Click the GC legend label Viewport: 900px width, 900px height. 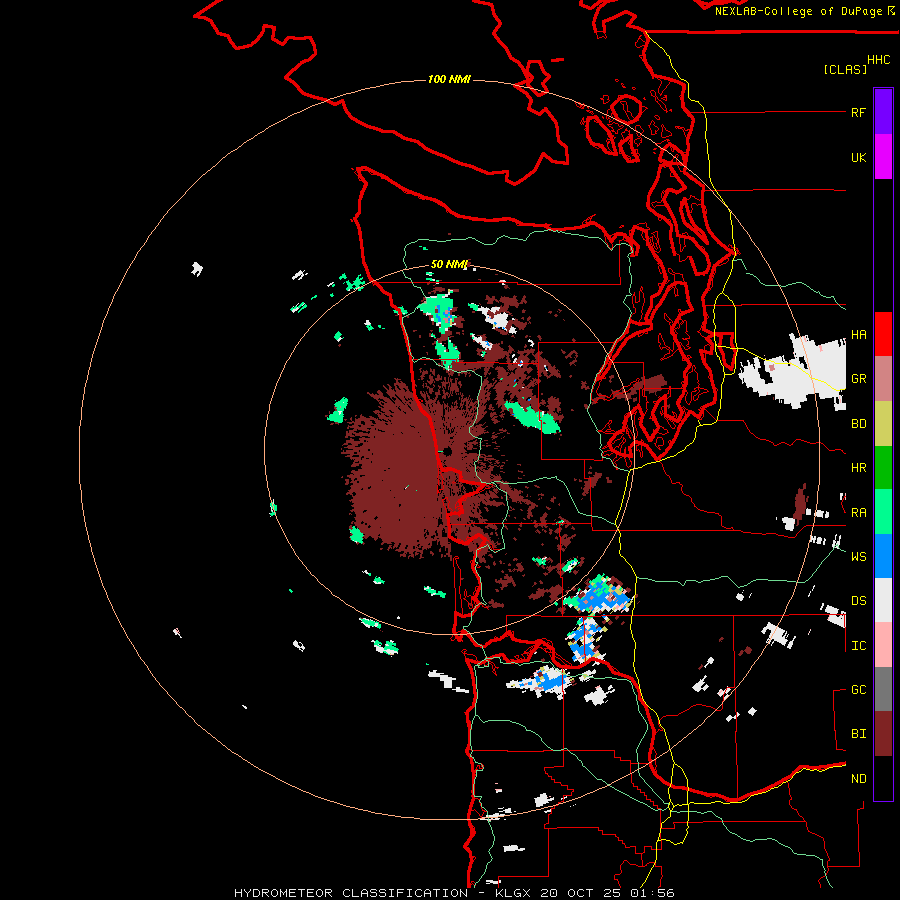(x=858, y=690)
